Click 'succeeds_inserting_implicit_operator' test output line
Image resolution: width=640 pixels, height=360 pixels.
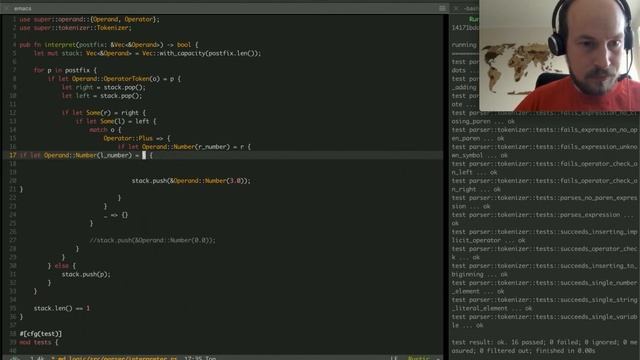point(544,236)
